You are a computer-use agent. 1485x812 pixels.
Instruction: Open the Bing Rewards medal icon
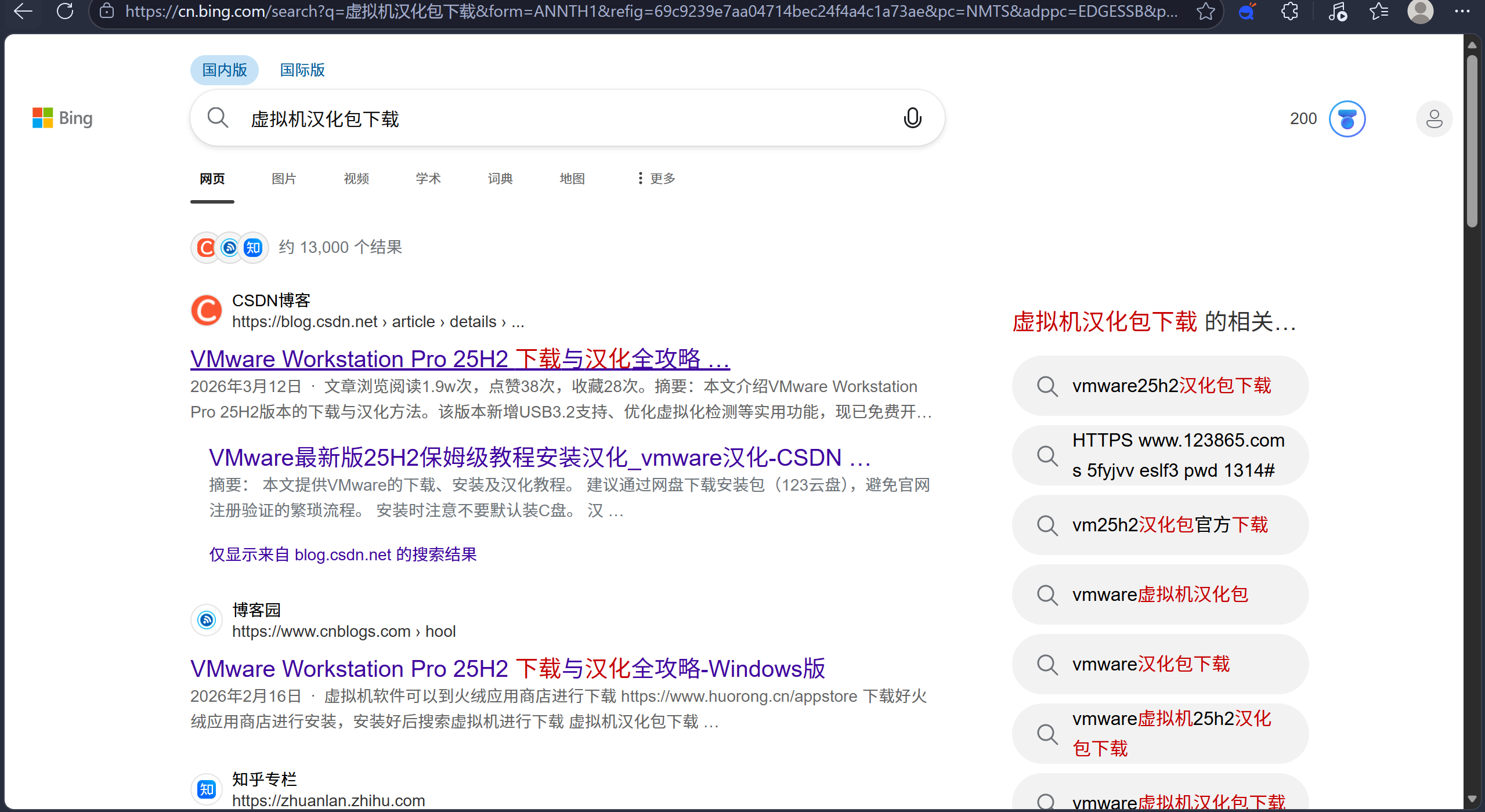(x=1347, y=119)
